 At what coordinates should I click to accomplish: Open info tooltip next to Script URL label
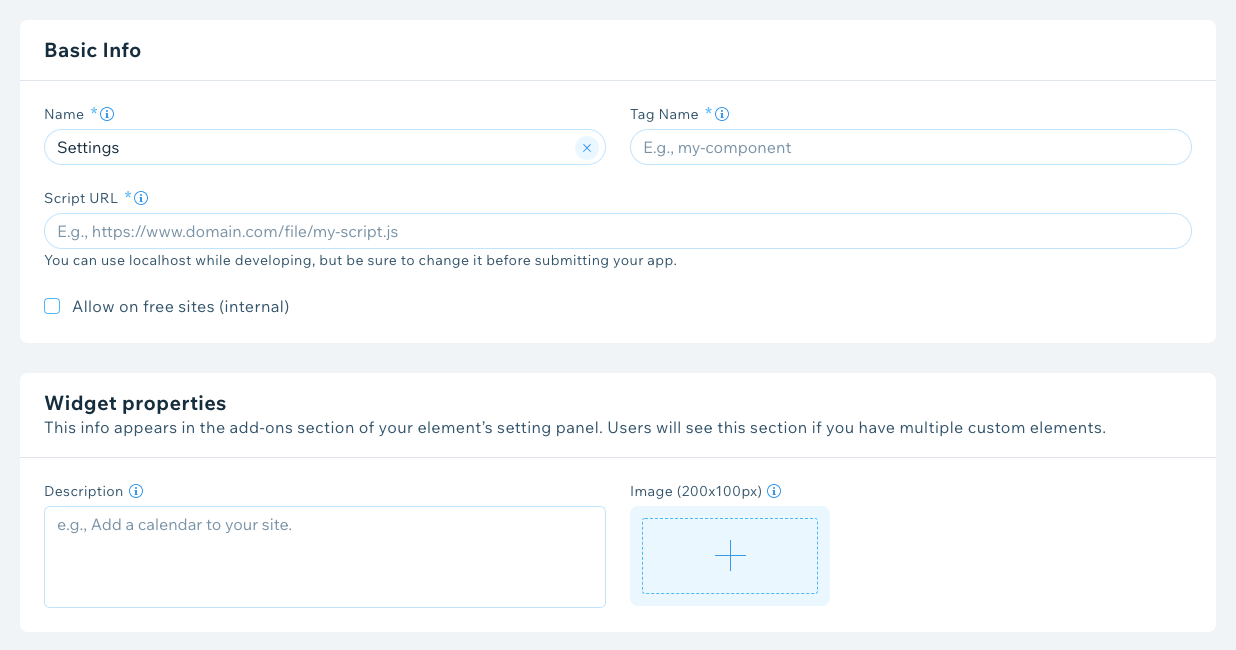tap(141, 198)
